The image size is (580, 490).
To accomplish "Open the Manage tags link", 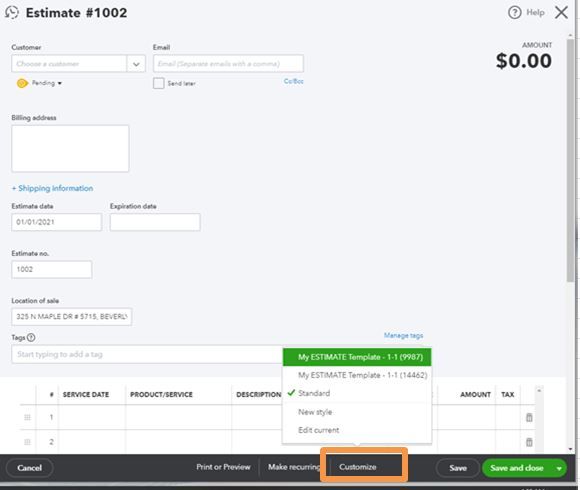I will coord(403,335).
